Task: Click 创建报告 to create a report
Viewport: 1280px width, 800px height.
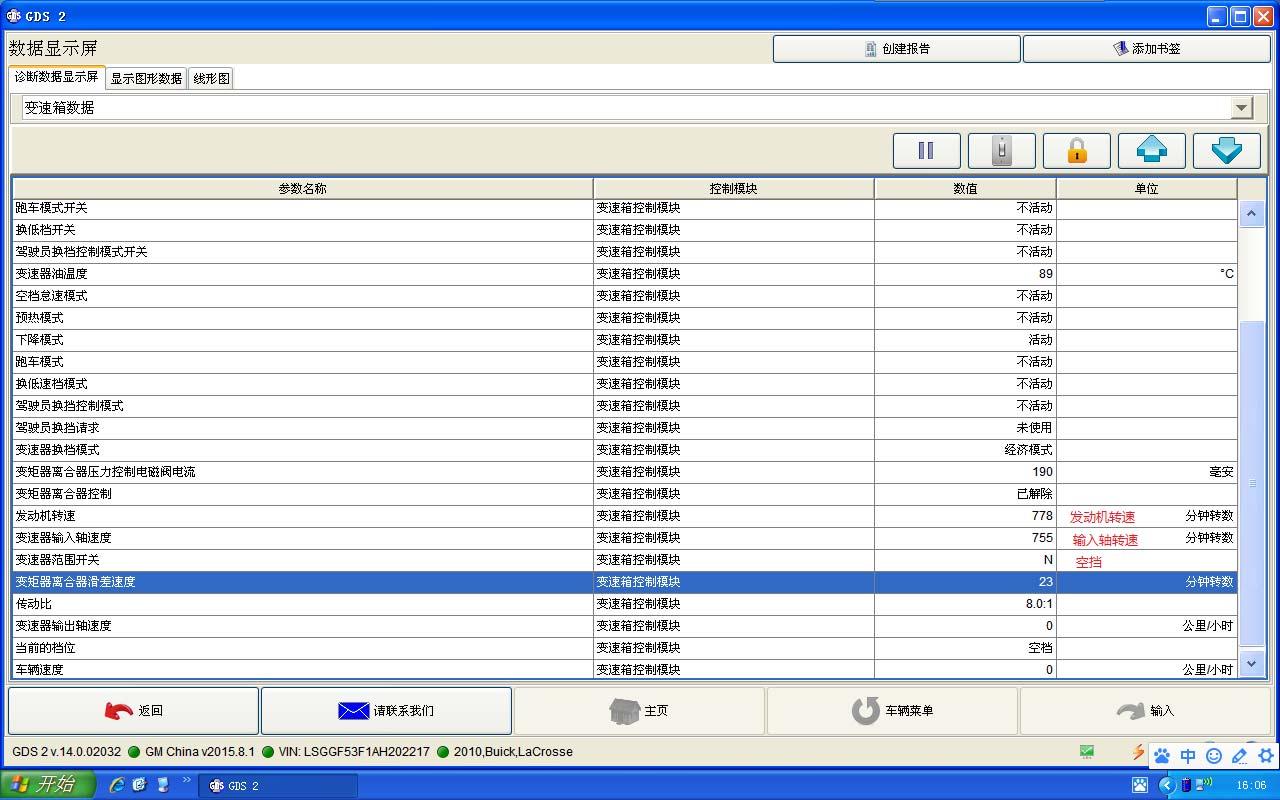Action: click(x=896, y=48)
